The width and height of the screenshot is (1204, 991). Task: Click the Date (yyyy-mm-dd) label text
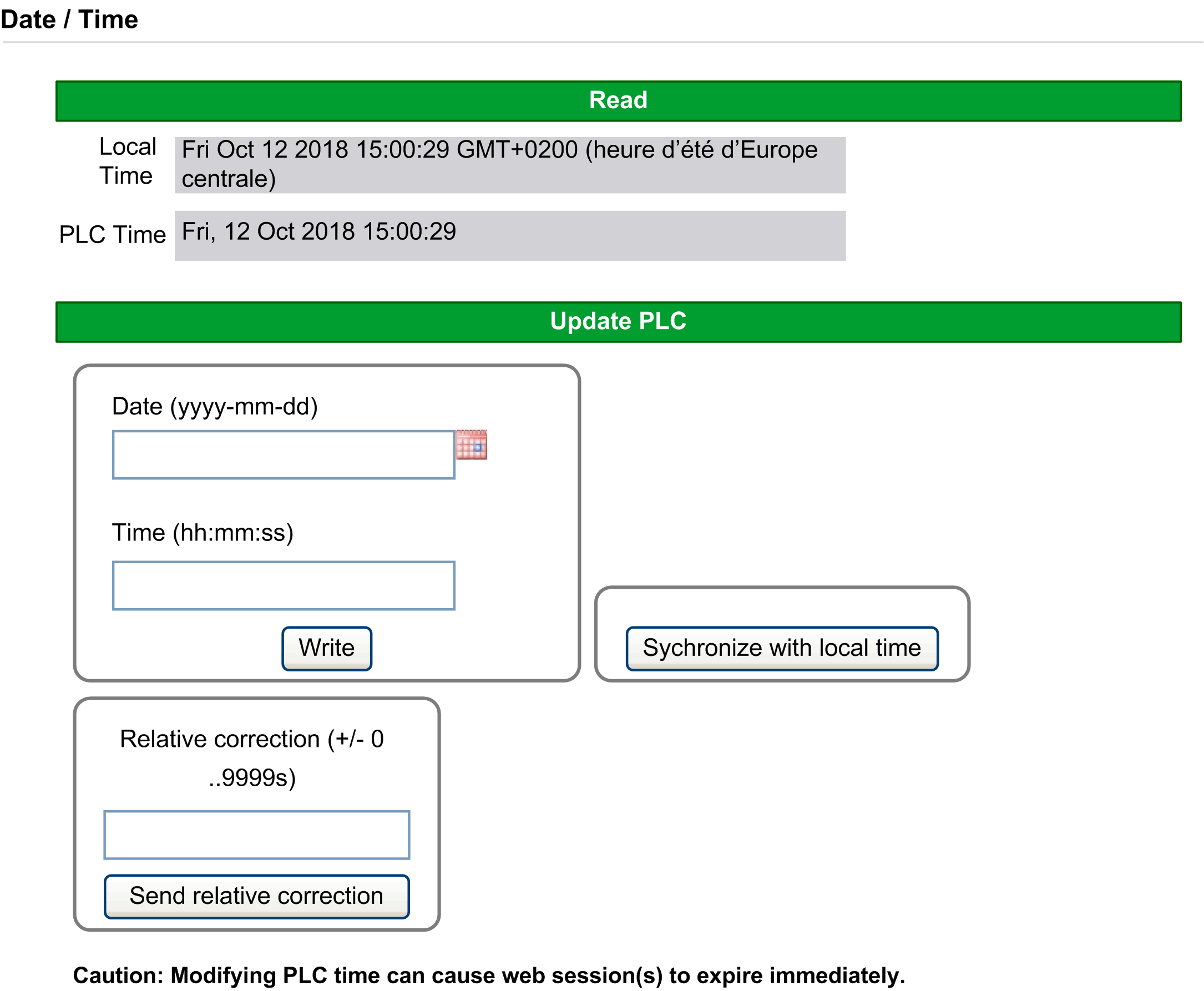(215, 407)
